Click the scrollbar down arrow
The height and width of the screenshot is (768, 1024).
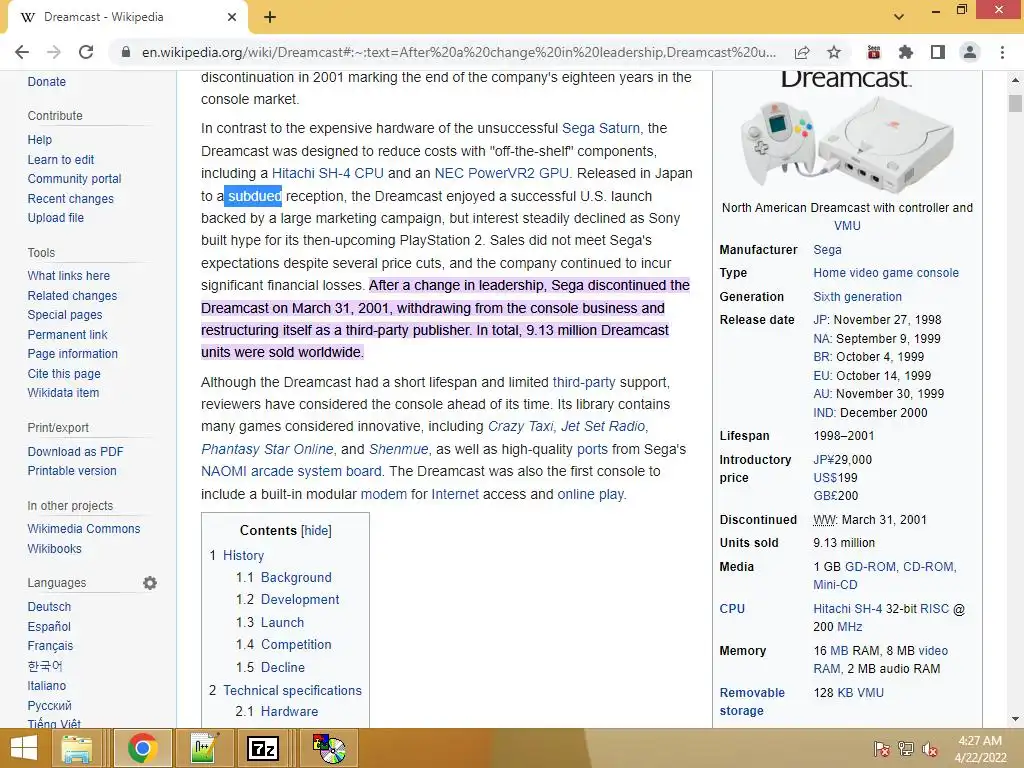point(1015,719)
